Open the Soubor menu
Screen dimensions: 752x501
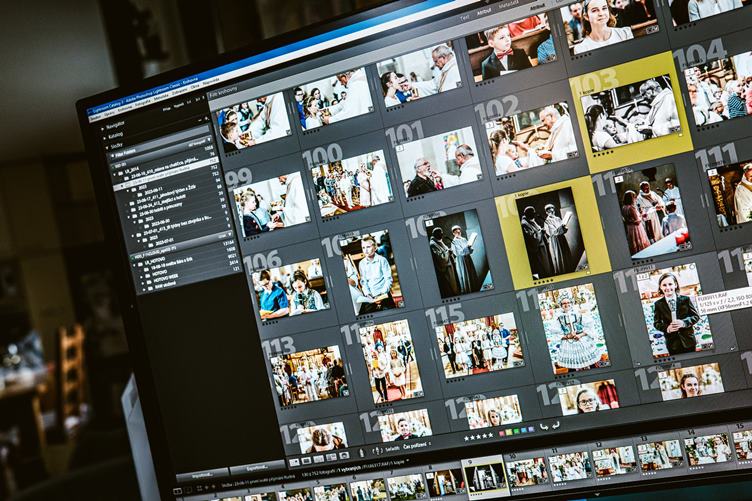(95, 117)
